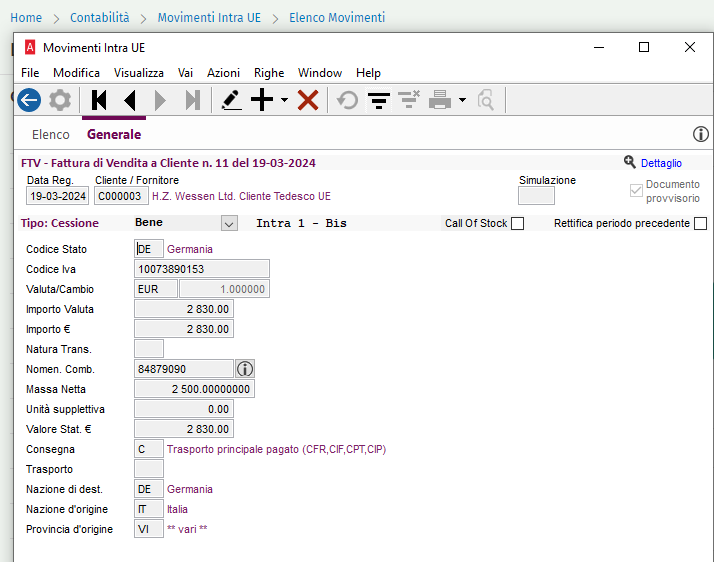This screenshot has height=562, width=714.
Task: Click the Massa Netta field
Action: [194, 389]
